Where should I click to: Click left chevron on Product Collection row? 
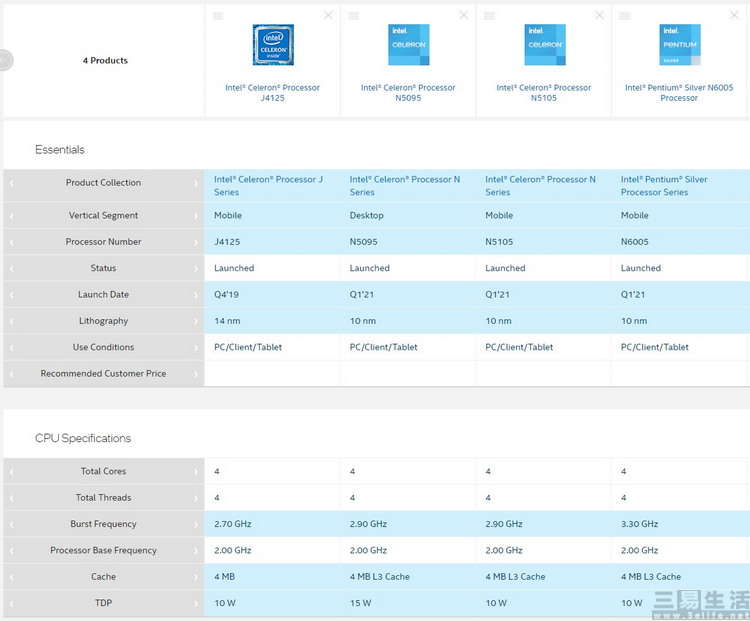tap(11, 183)
